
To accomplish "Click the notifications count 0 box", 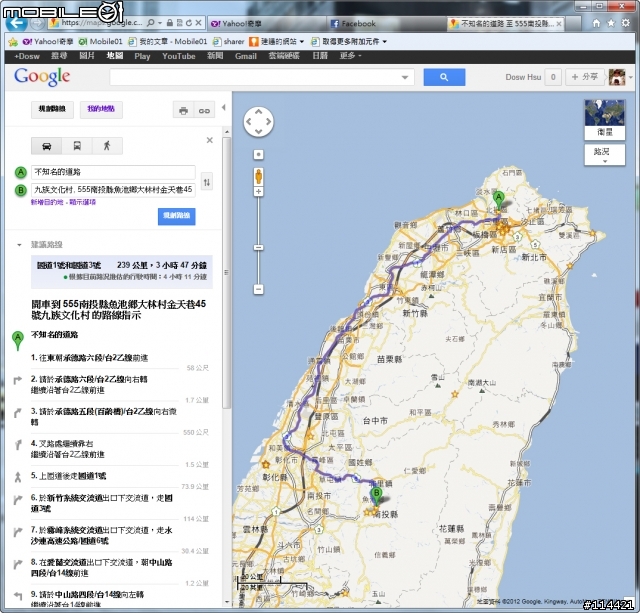I will click(553, 77).
